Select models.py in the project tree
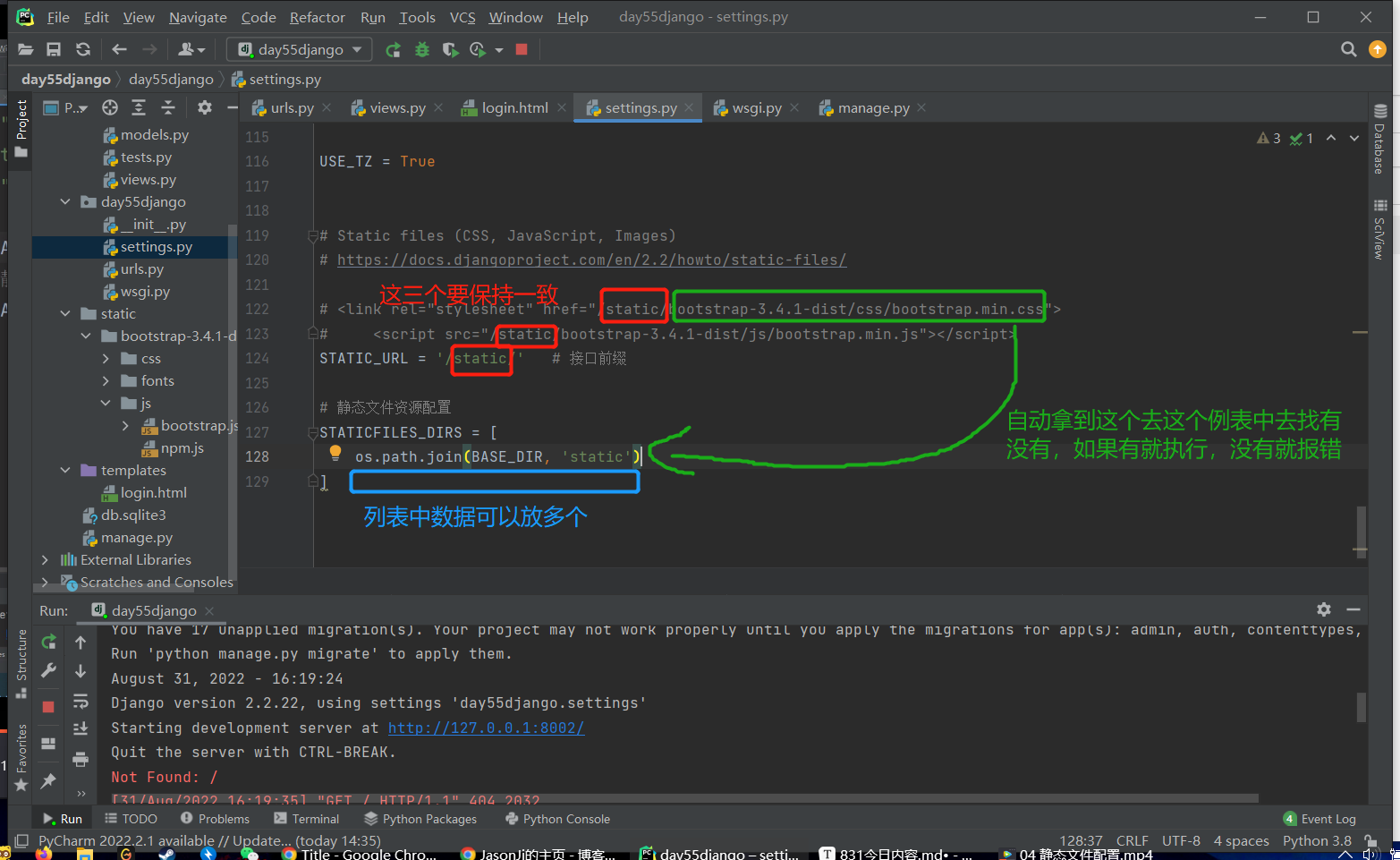The height and width of the screenshot is (860, 1400). (155, 134)
